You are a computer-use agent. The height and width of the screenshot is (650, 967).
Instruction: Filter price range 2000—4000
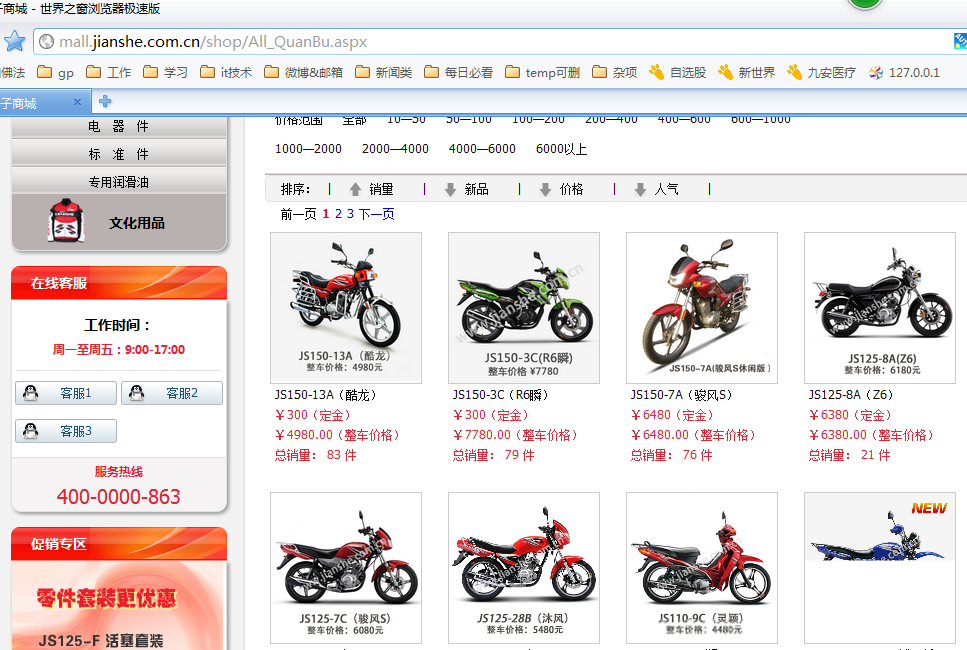(x=395, y=149)
